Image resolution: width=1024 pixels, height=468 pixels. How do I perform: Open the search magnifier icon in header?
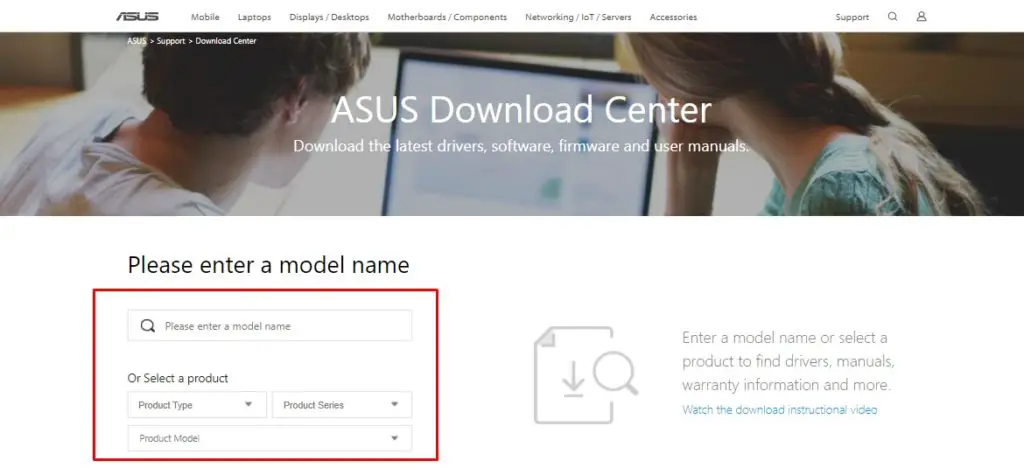893,16
